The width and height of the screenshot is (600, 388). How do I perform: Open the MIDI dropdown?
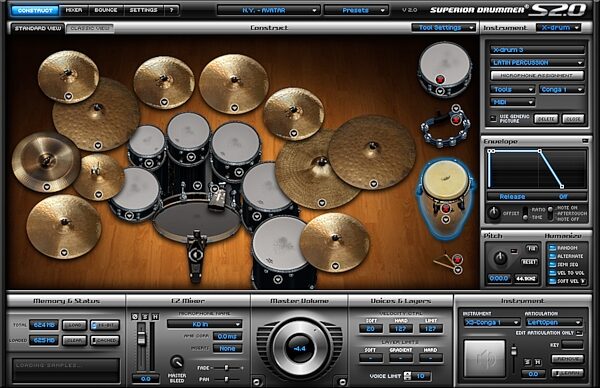coord(512,102)
